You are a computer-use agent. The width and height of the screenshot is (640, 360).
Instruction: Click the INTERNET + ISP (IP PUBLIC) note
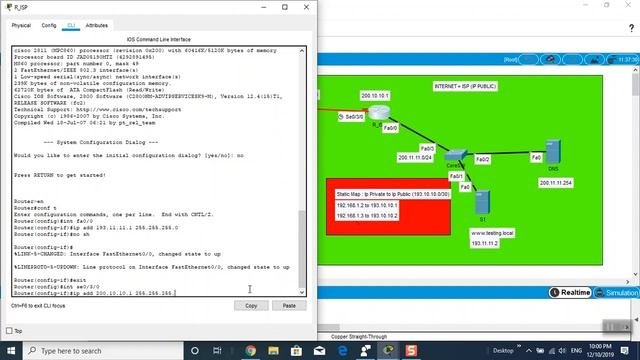(x=465, y=87)
